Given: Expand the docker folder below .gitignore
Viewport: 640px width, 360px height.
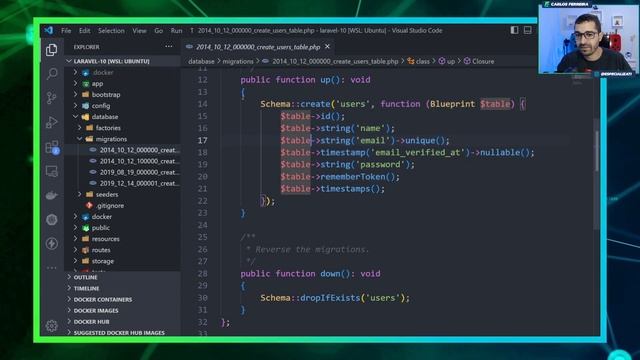Looking at the screenshot, I should [x=122, y=216].
